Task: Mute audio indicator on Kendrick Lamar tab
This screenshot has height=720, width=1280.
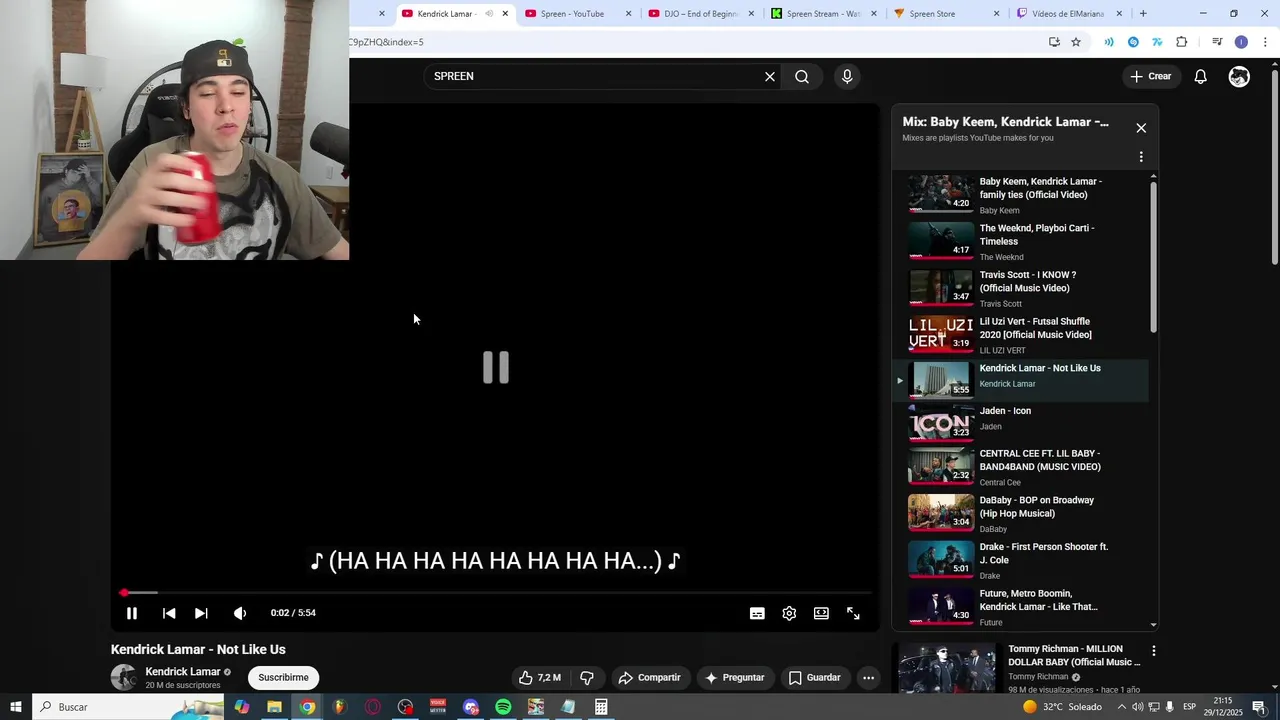Action: [489, 14]
